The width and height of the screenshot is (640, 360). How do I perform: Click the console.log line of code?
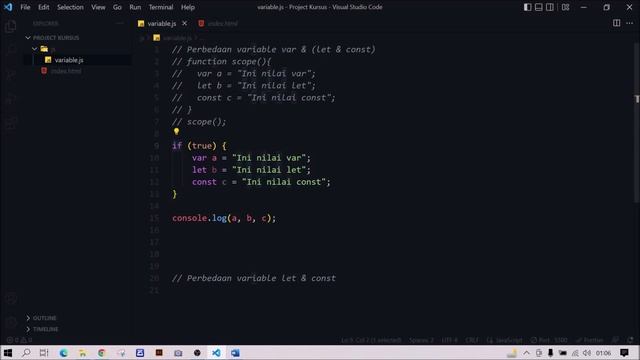click(x=224, y=218)
